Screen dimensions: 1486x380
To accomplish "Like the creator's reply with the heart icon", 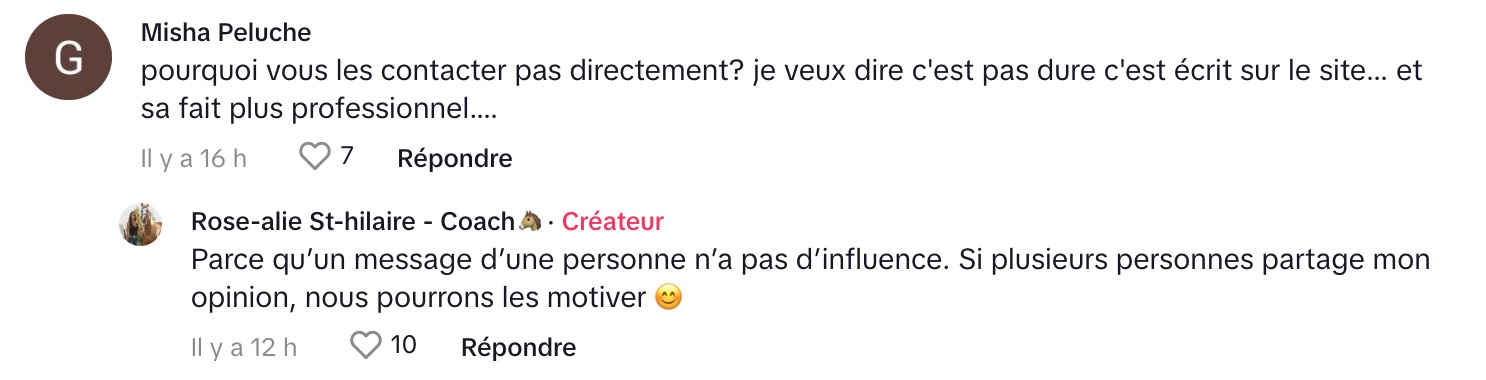I will click(366, 346).
